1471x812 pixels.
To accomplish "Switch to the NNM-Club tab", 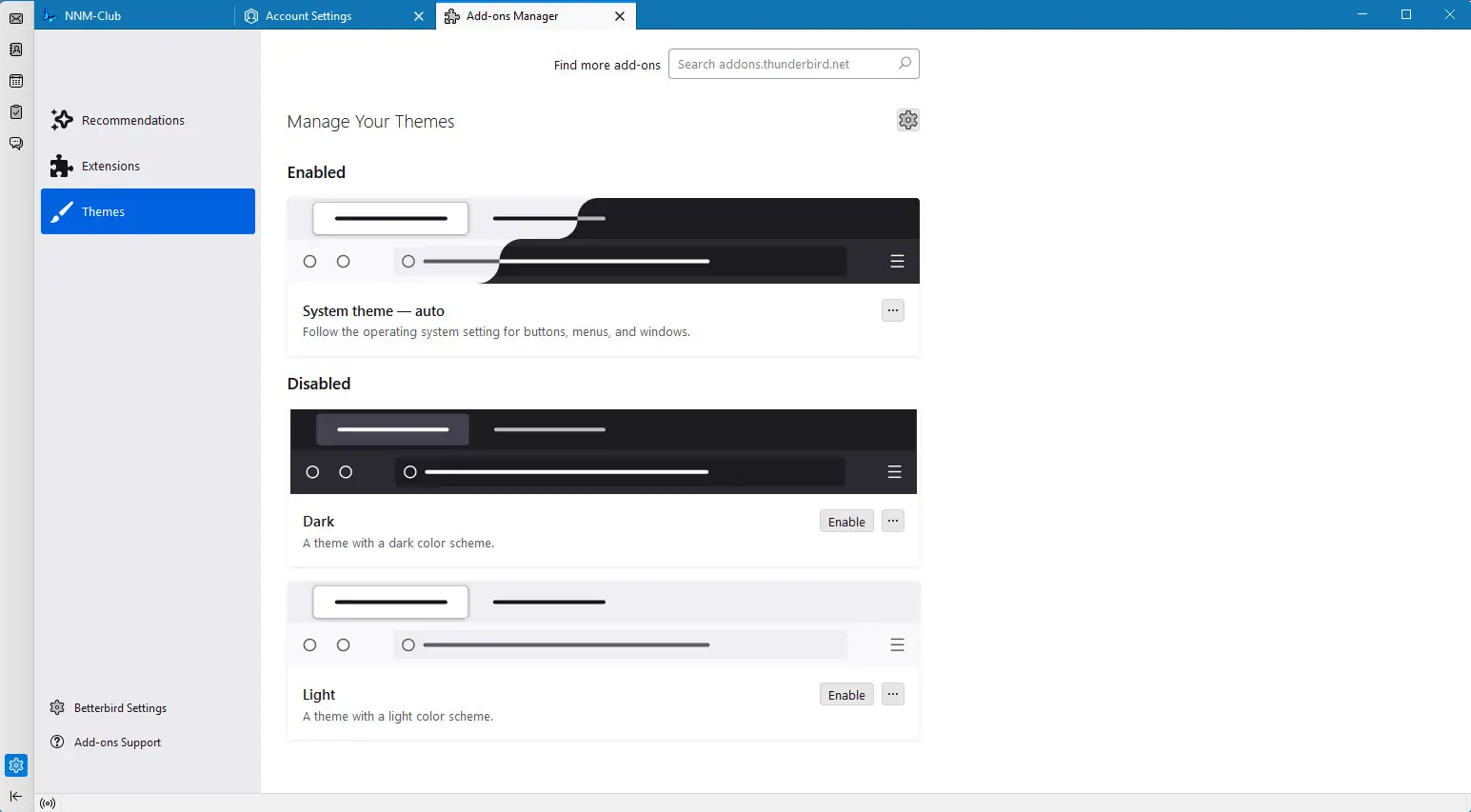I will coord(134,16).
